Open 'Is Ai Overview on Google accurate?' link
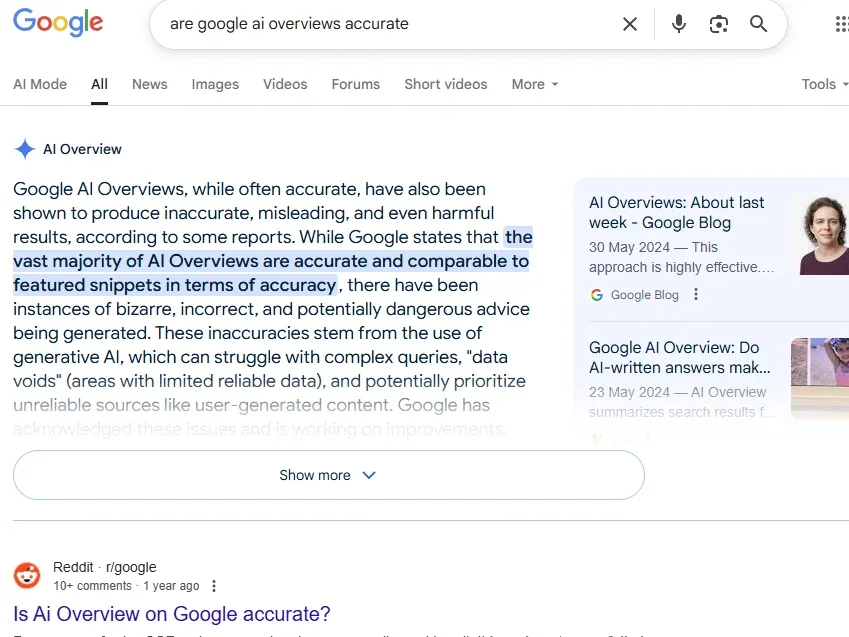Image resolution: width=849 pixels, height=637 pixels. point(172,614)
